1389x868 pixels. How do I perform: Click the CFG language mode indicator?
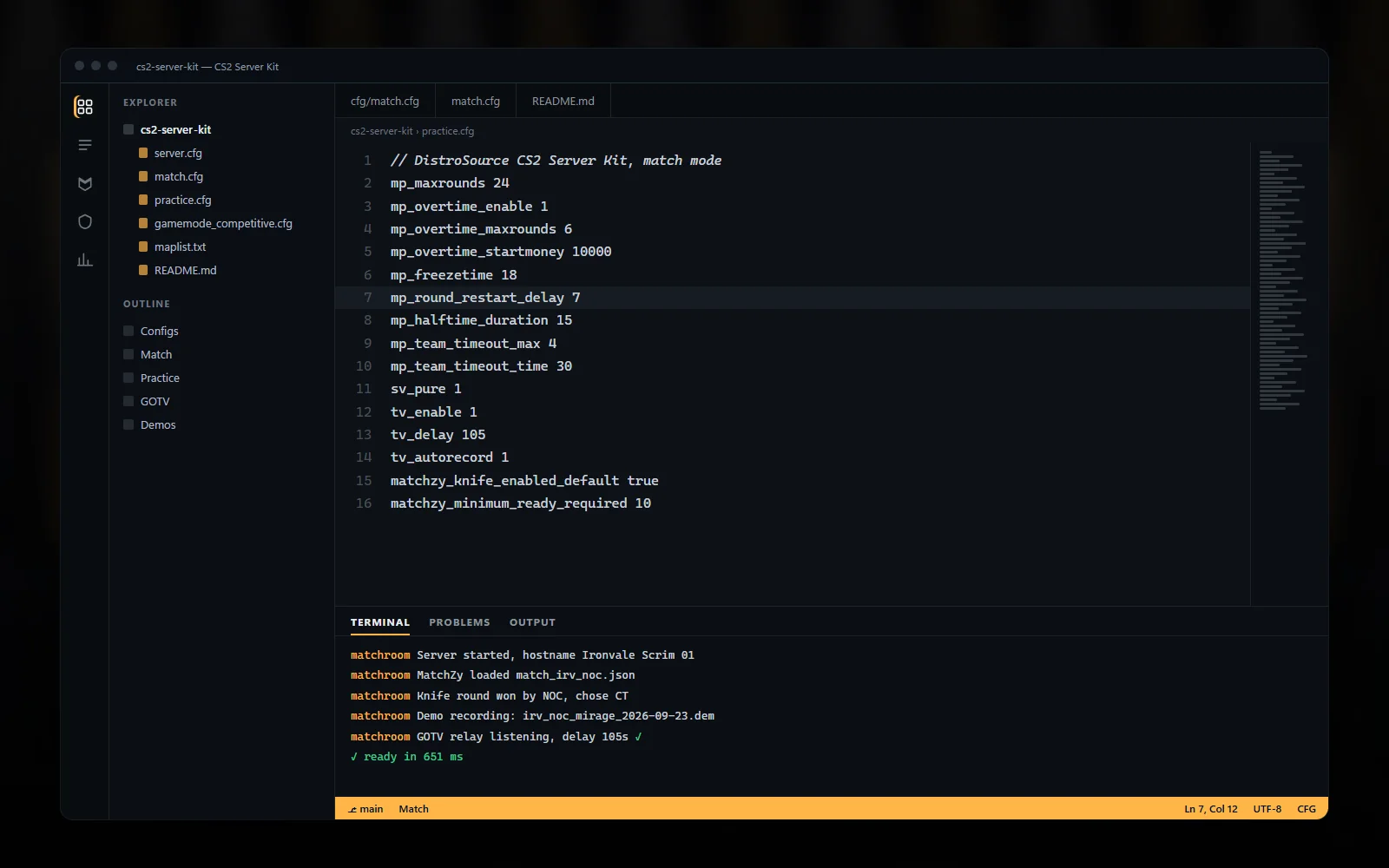pyautogui.click(x=1307, y=809)
